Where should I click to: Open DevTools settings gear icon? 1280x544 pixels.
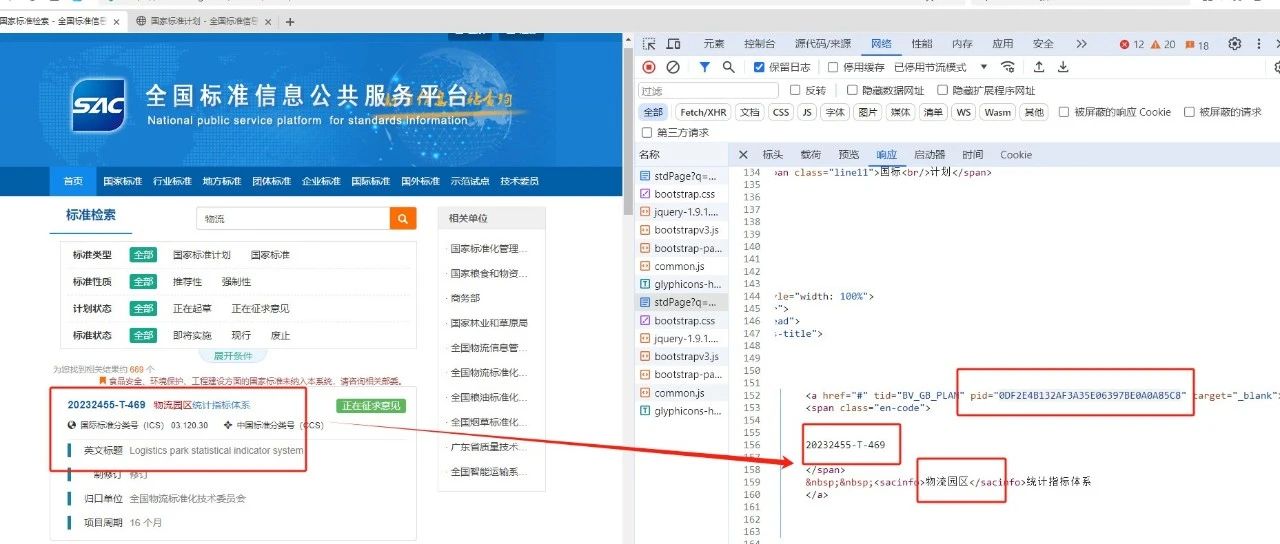(x=1235, y=44)
